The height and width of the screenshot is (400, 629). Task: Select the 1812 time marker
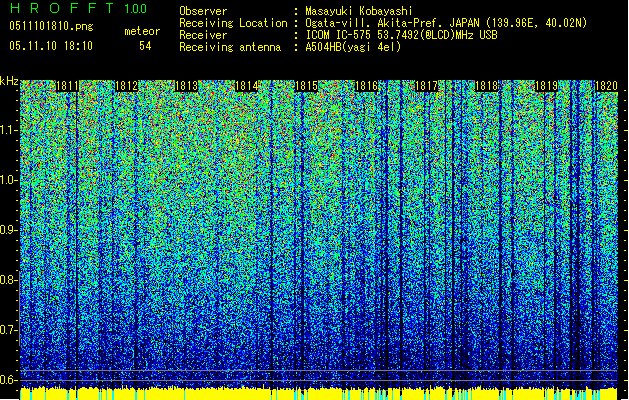click(127, 86)
